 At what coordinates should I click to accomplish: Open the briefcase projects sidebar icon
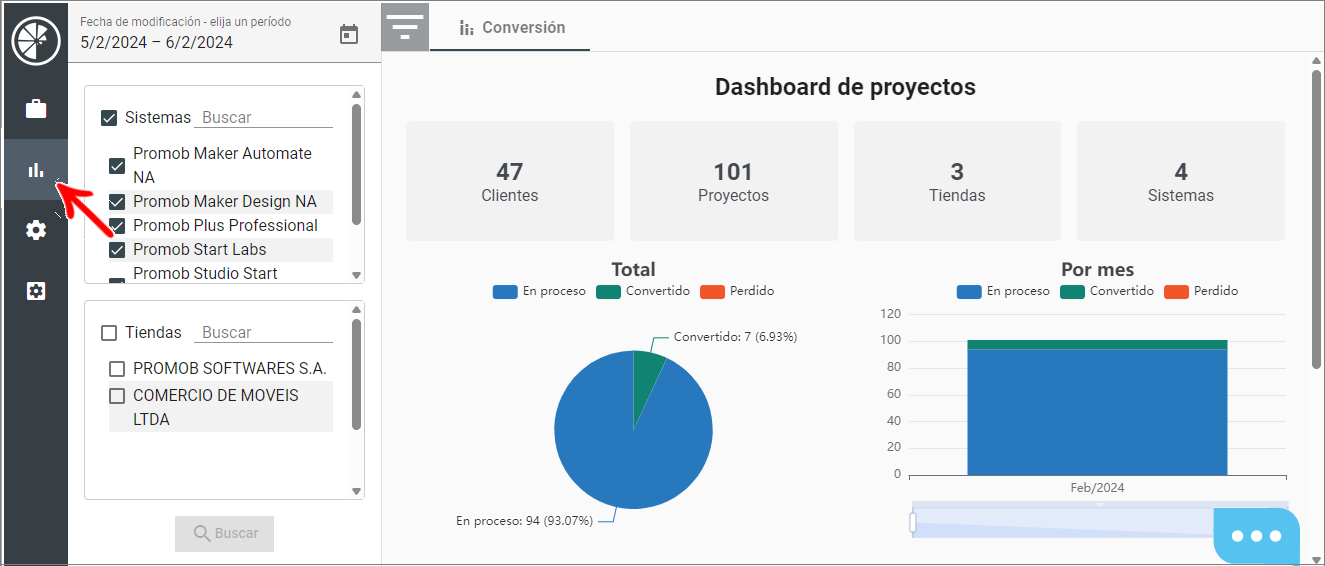click(x=36, y=109)
